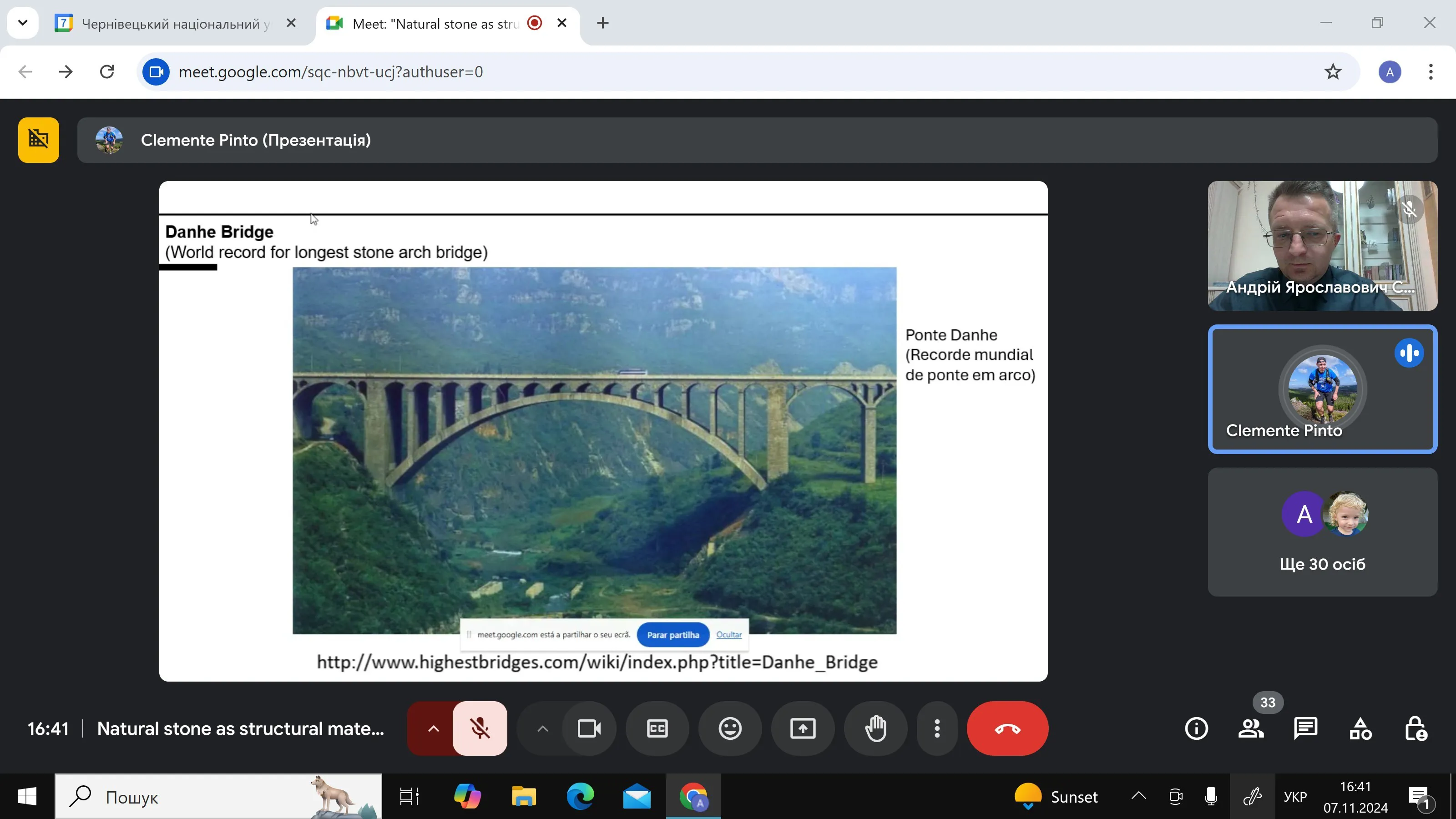Open the in-call chat messages
The image size is (1456, 819).
(1305, 728)
